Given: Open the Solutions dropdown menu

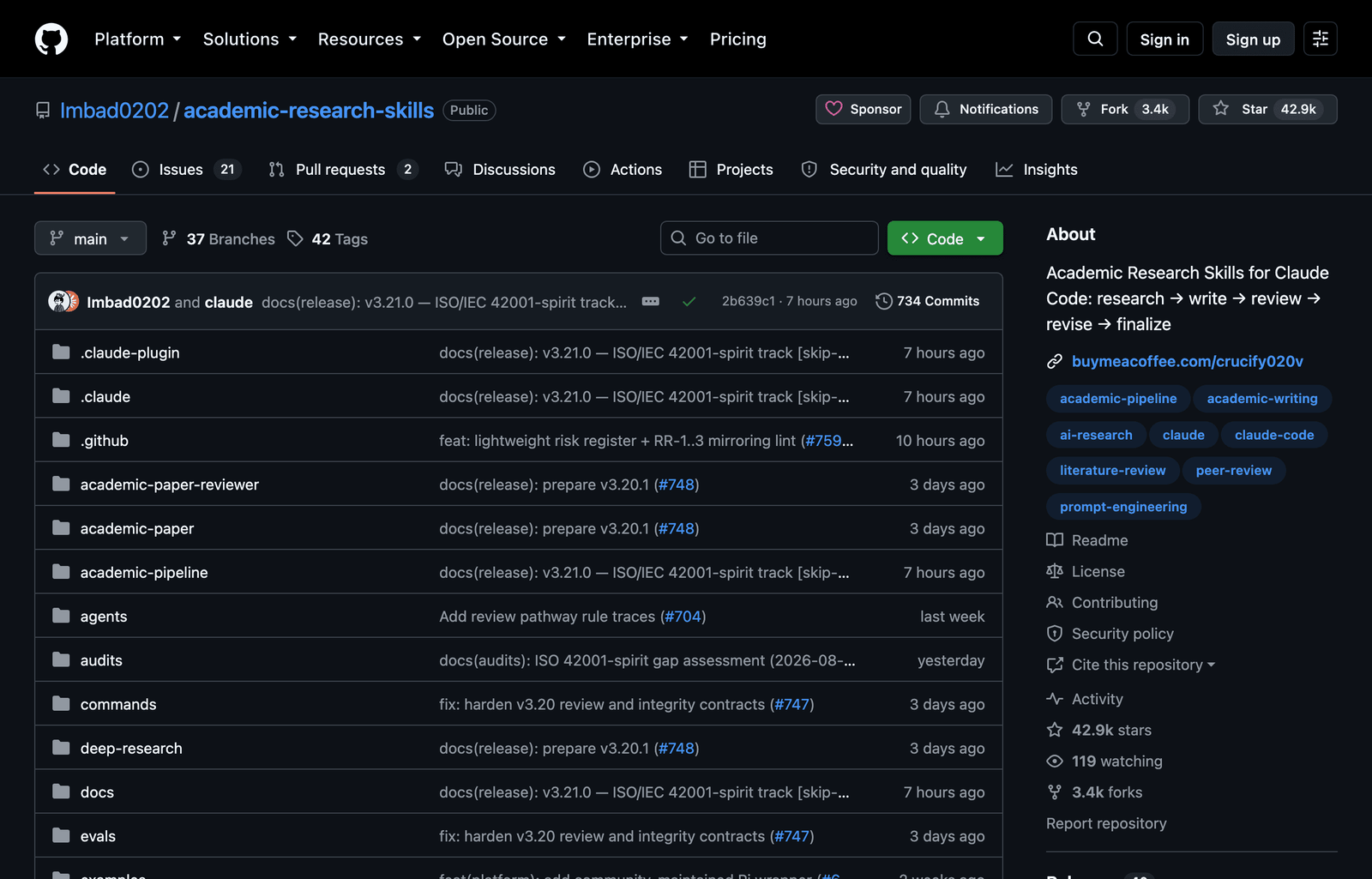Looking at the screenshot, I should pyautogui.click(x=250, y=39).
